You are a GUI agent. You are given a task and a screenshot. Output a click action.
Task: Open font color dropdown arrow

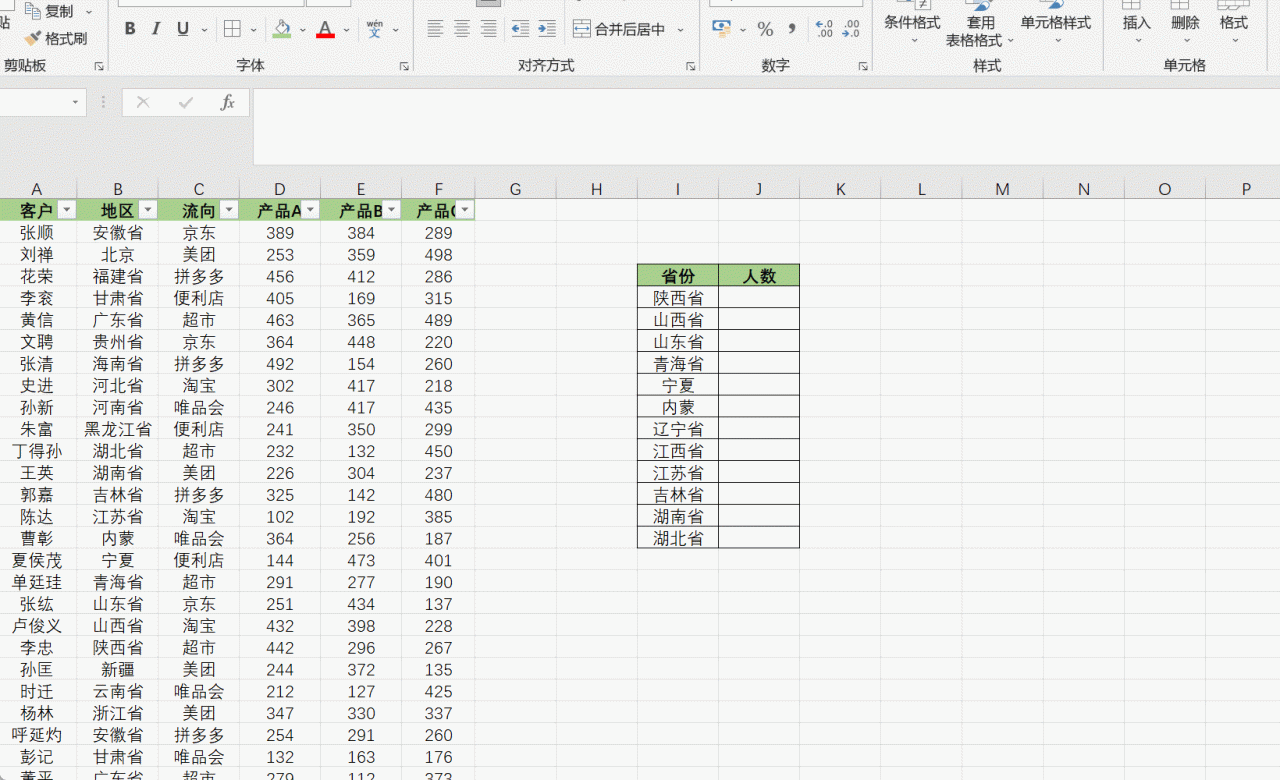pos(346,30)
